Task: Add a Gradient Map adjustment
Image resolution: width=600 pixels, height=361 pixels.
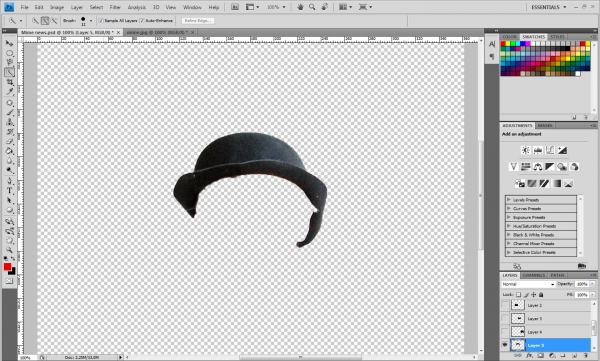Action: pos(556,183)
